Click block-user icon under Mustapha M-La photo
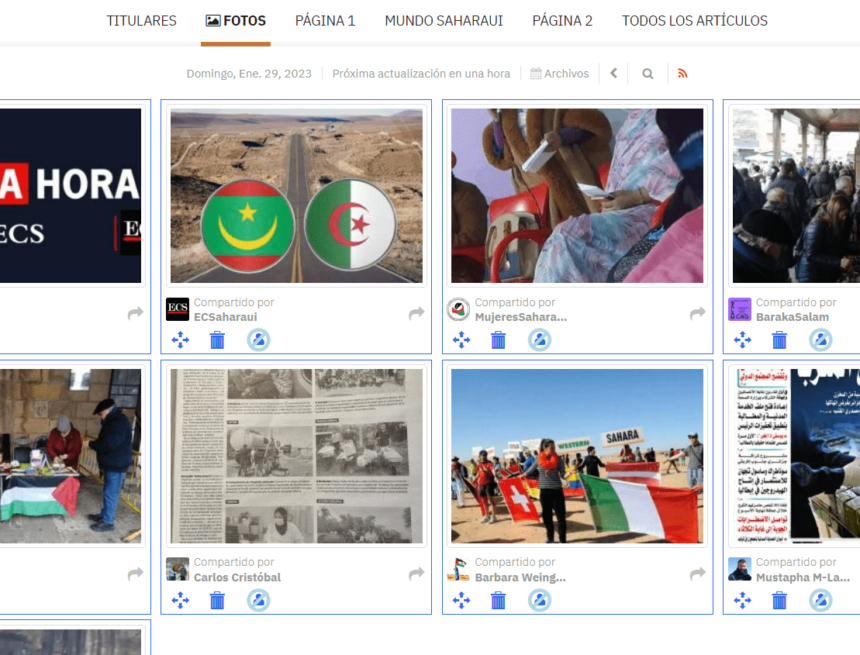Screen dimensions: 860x655 tap(820, 600)
